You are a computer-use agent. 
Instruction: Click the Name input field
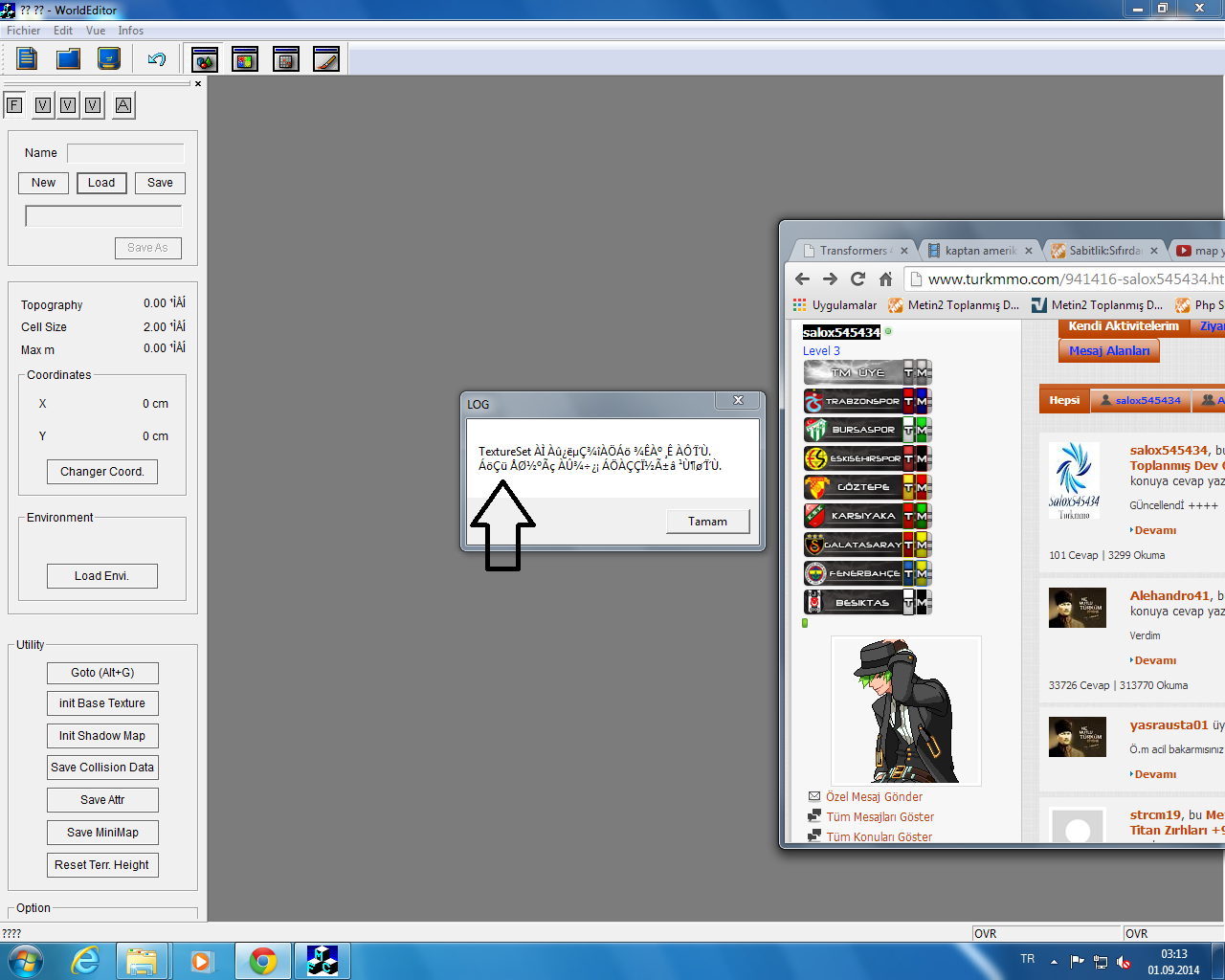(125, 153)
